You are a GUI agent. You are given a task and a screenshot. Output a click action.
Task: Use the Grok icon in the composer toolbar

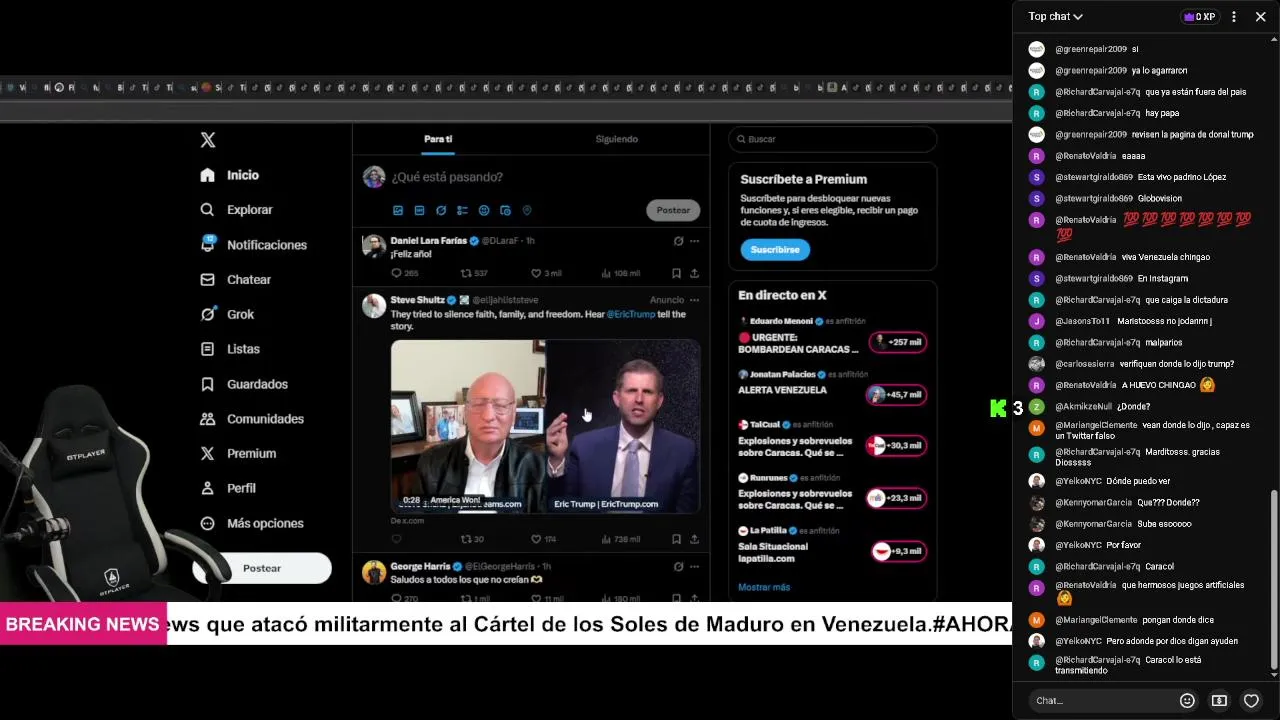pos(441,211)
